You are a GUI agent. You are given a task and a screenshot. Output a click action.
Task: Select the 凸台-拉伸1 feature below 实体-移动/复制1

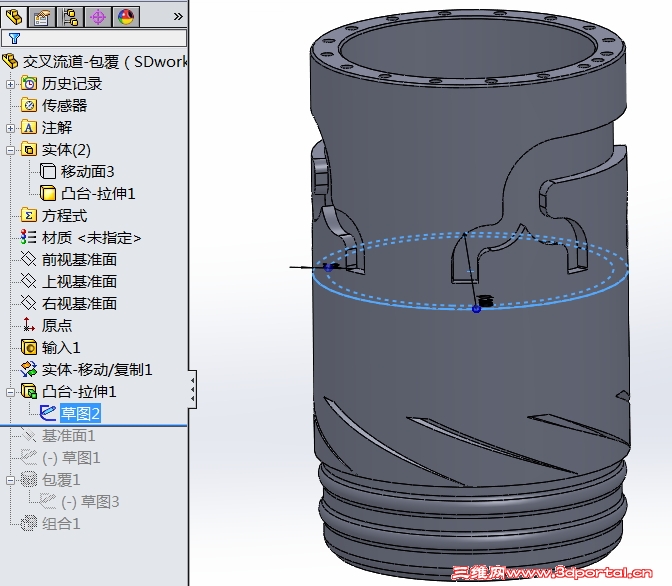pos(79,391)
